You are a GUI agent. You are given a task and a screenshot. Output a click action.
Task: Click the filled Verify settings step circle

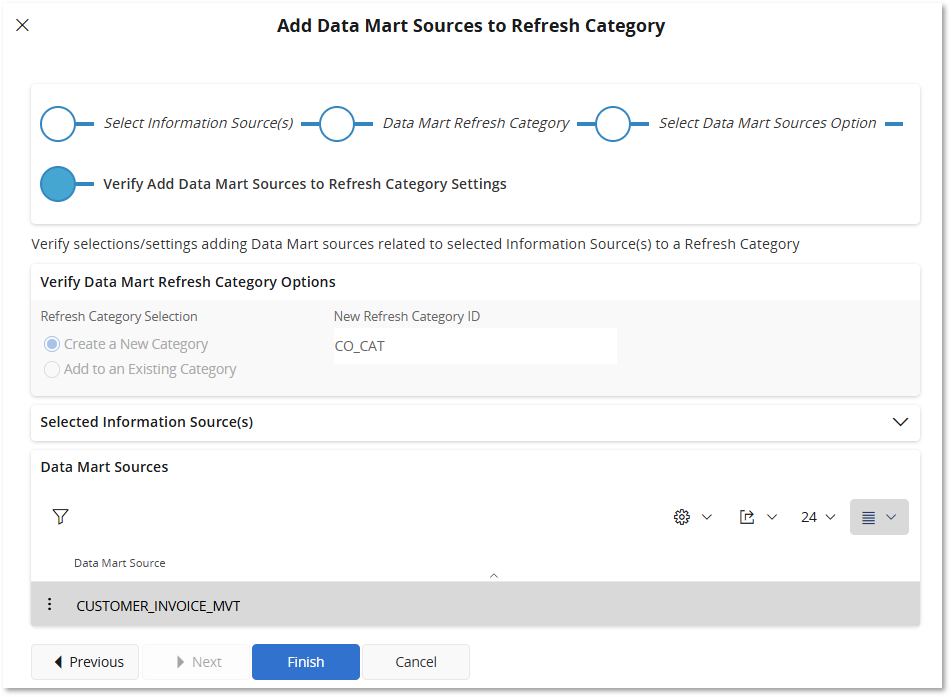58,184
